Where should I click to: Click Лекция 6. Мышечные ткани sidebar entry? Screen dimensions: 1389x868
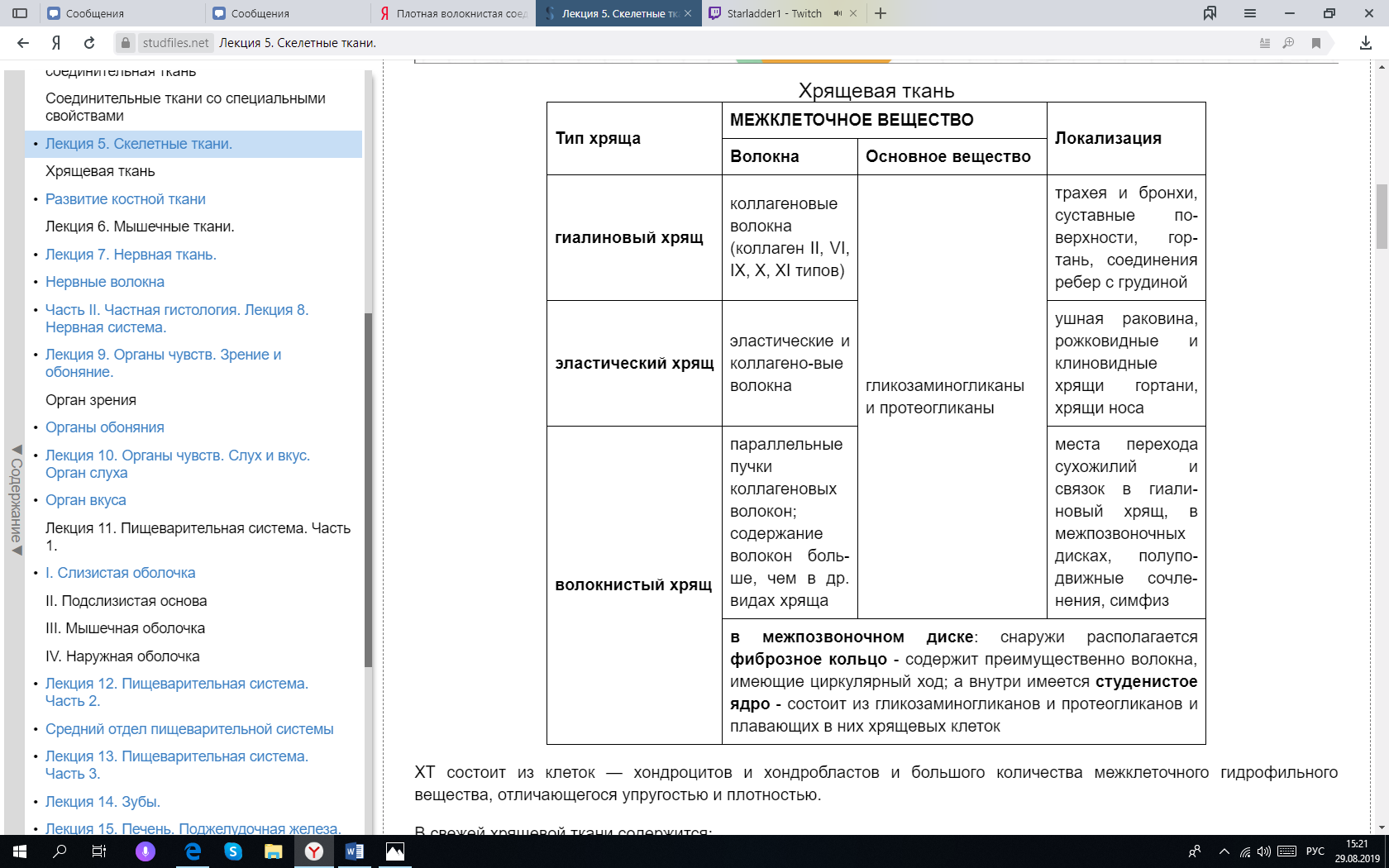tap(140, 227)
